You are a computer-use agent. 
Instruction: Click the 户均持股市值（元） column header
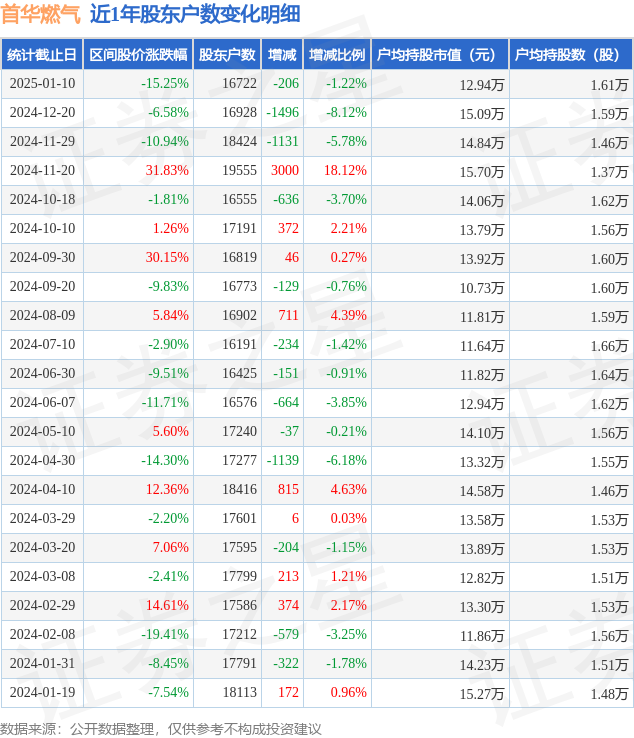440,55
